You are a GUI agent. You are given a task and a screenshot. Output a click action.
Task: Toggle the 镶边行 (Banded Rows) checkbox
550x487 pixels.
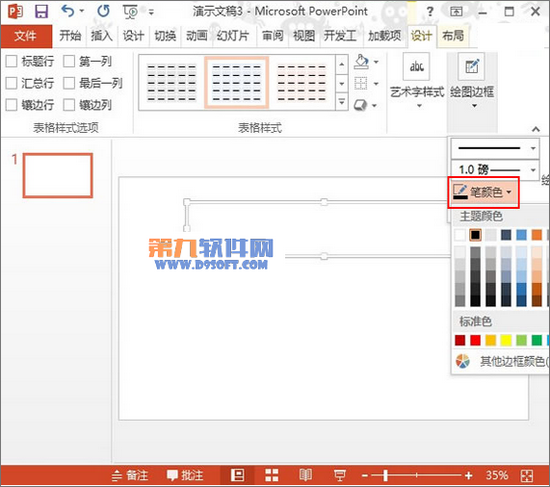pyautogui.click(x=11, y=105)
